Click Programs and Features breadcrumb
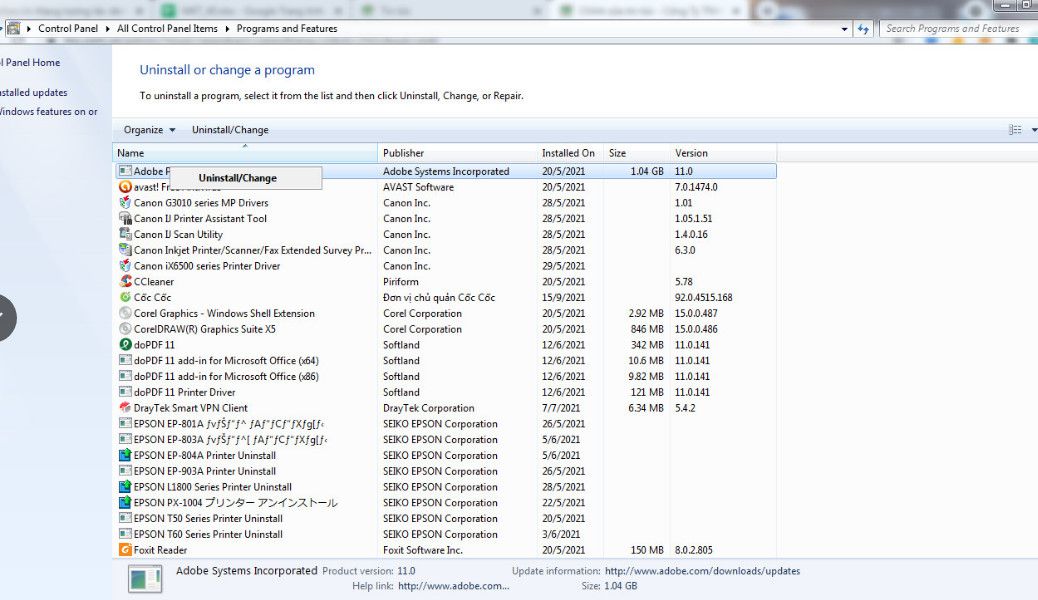Image resolution: width=1038 pixels, height=600 pixels. [x=287, y=28]
